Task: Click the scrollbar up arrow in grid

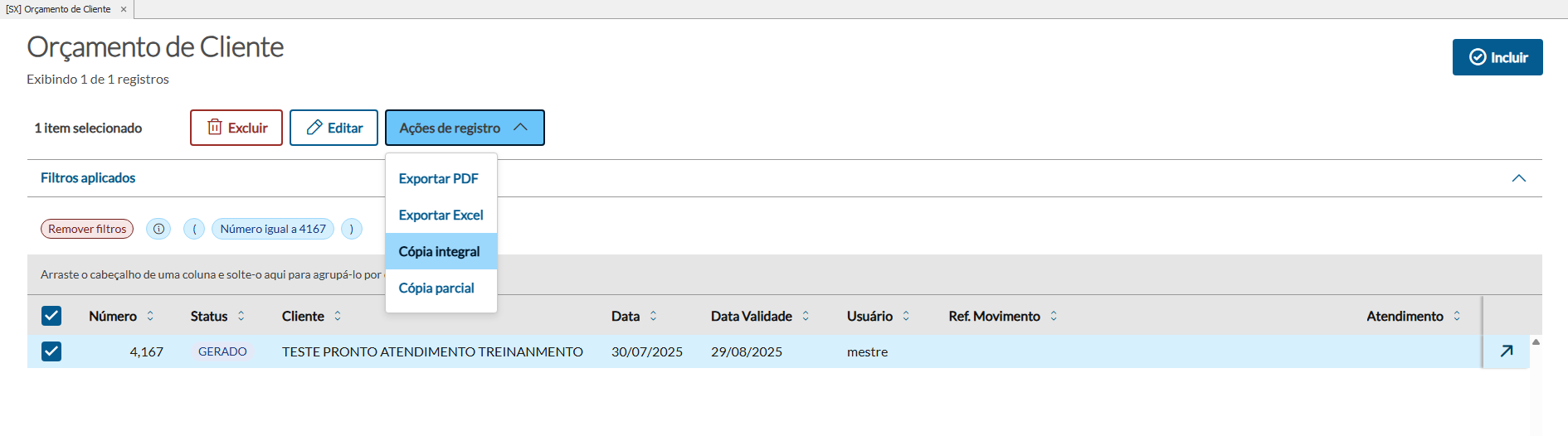Action: point(1536,342)
